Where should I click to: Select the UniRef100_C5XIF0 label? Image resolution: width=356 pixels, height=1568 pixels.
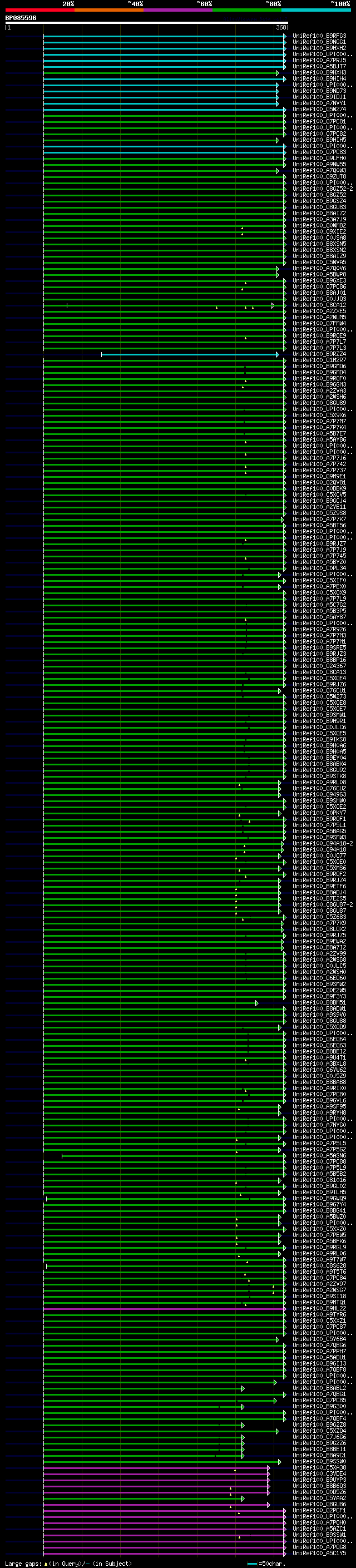(x=319, y=580)
